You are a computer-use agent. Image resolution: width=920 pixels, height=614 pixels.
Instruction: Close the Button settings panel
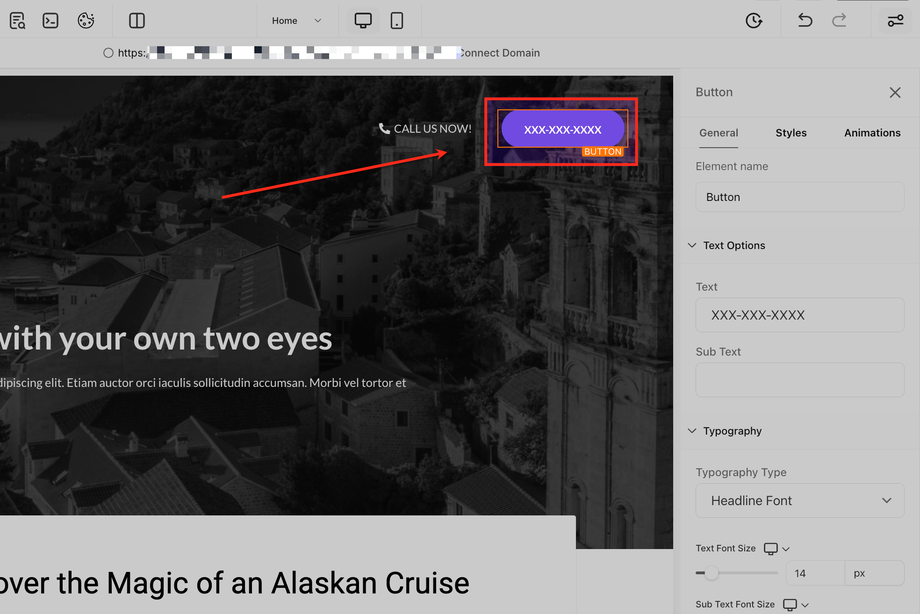(895, 92)
